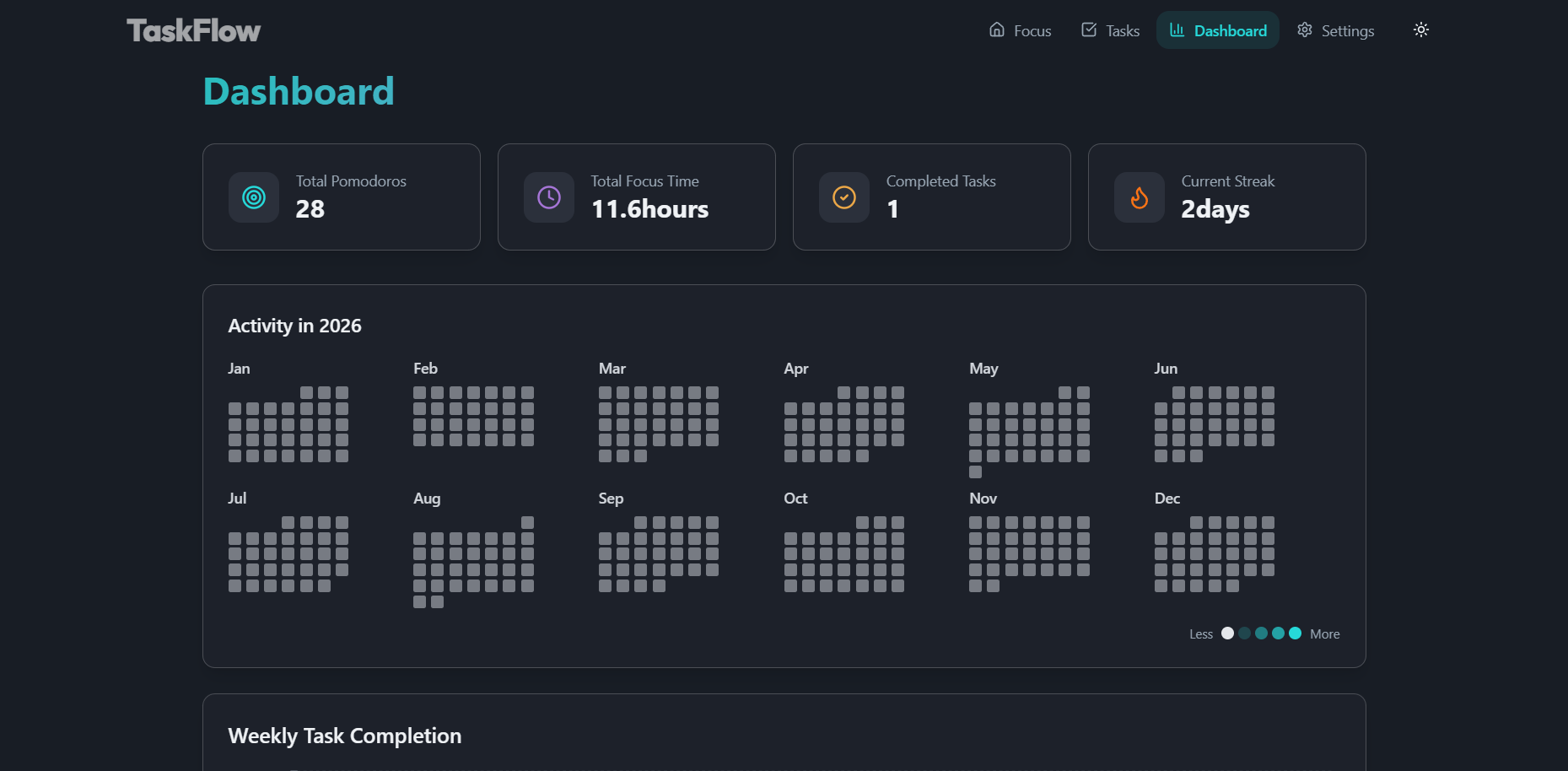The width and height of the screenshot is (1568, 771).
Task: Click the Activity in 2026 heading
Action: pos(294,326)
